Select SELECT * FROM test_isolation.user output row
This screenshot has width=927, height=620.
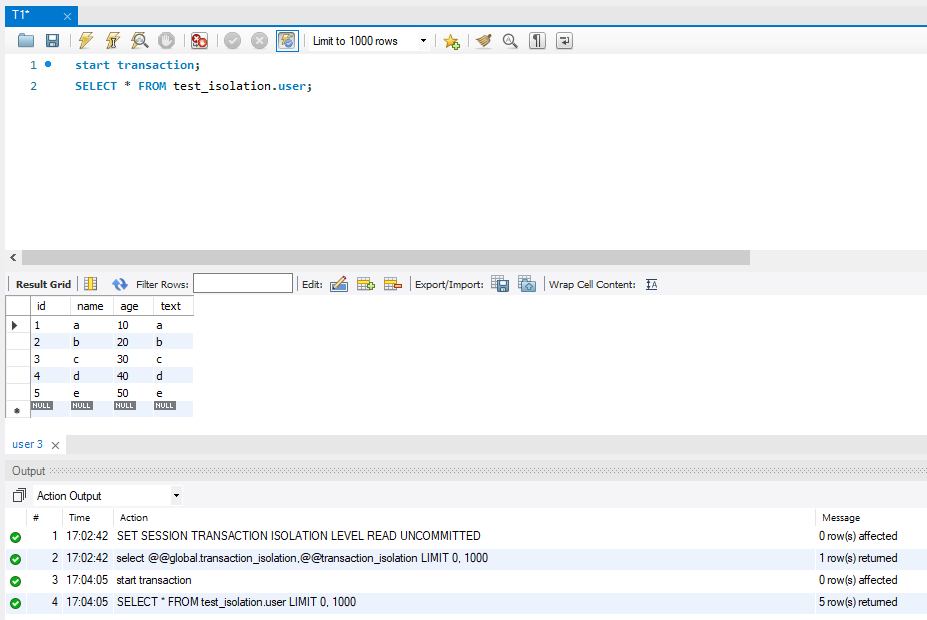click(x=466, y=602)
